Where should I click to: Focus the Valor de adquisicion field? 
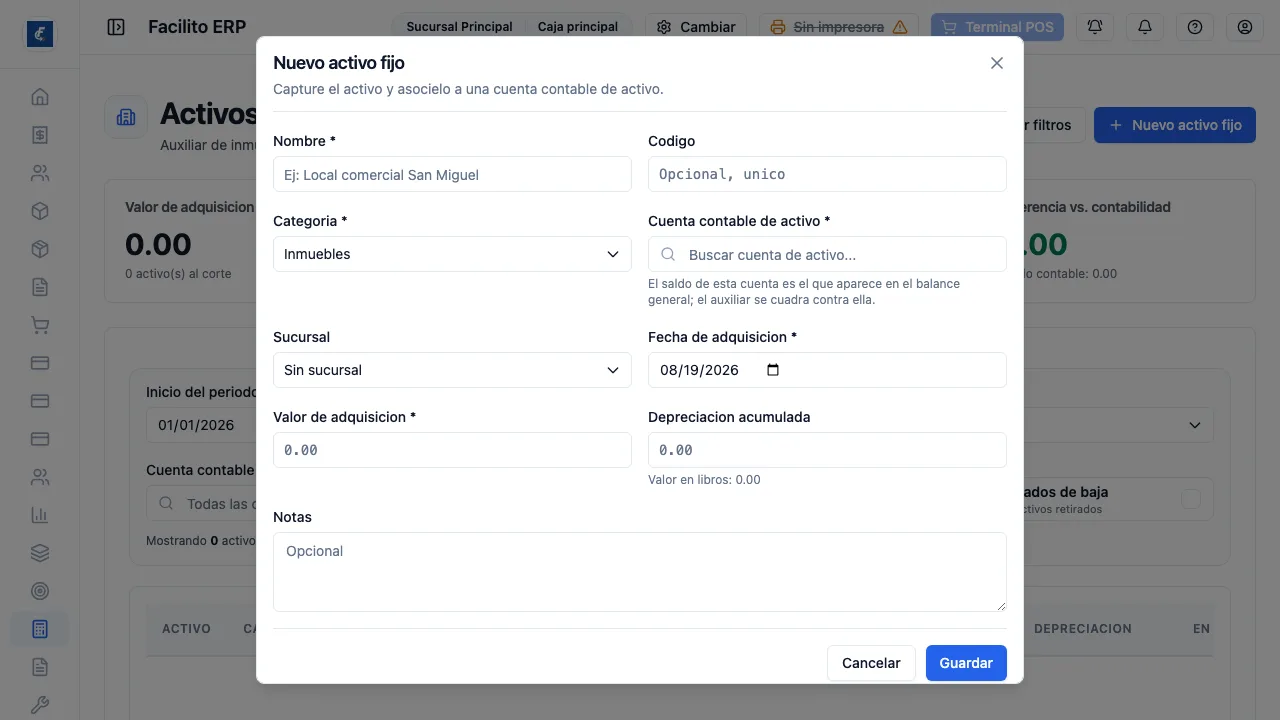[x=452, y=450]
